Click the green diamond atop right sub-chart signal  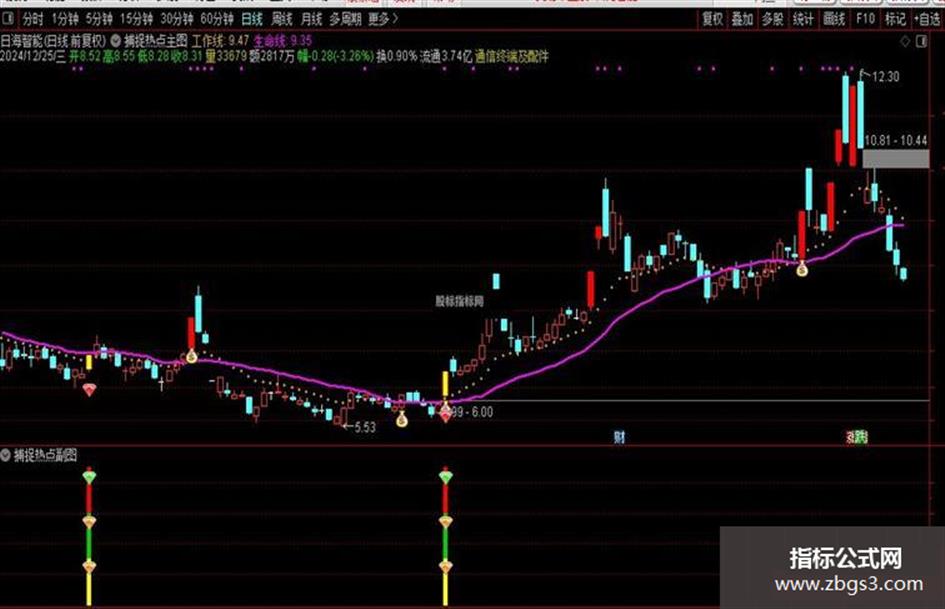(x=445, y=477)
